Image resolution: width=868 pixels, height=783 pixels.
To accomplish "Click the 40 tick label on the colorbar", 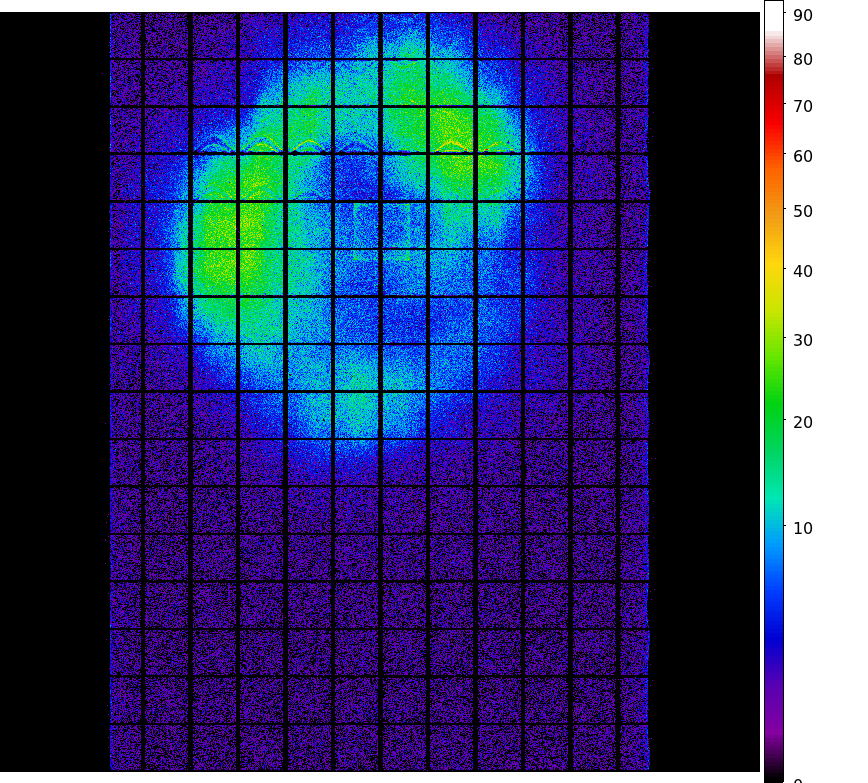I will pyautogui.click(x=803, y=271).
